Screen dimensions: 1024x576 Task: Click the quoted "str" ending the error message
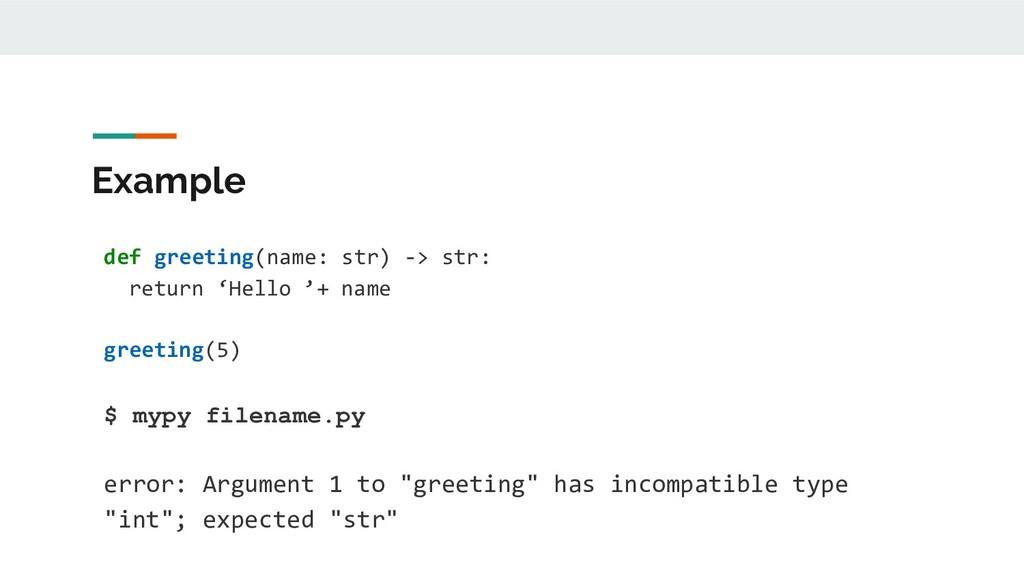(364, 520)
